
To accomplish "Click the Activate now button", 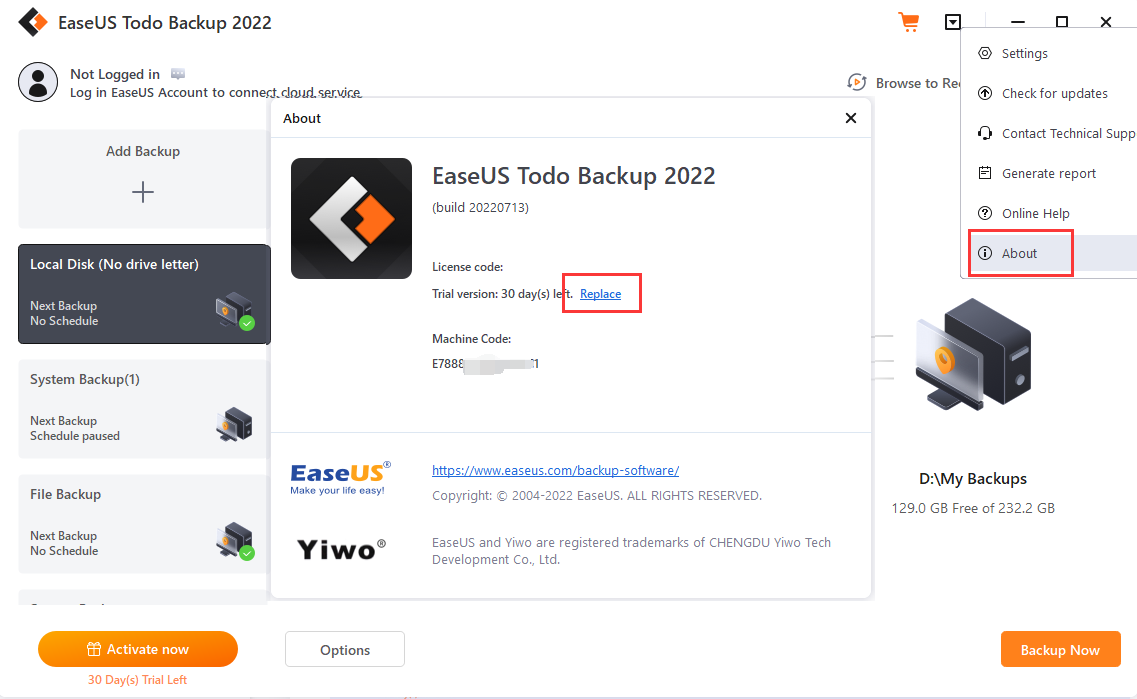I will click(138, 649).
